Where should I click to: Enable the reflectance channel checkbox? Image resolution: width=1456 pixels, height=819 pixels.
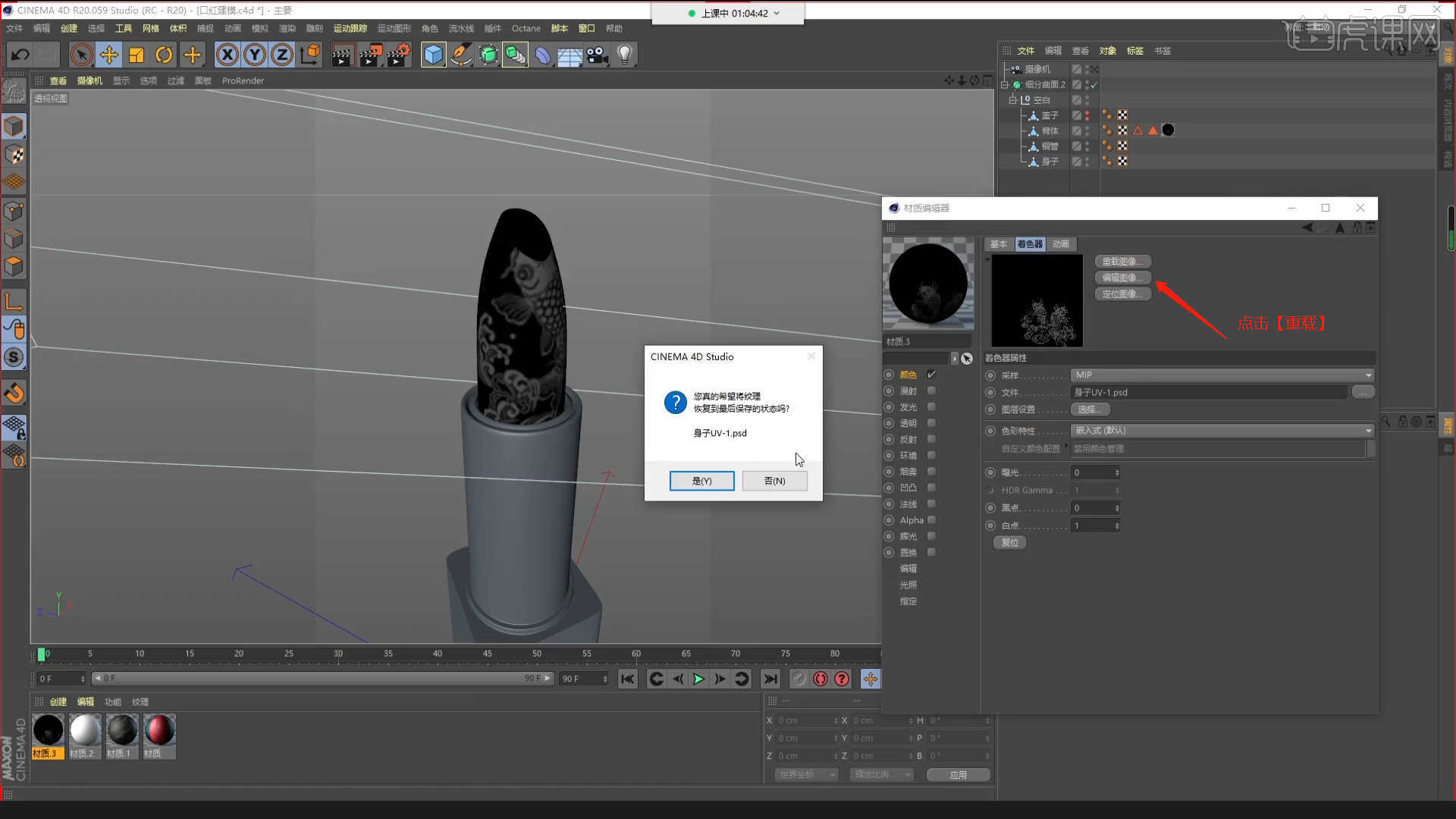click(931, 439)
